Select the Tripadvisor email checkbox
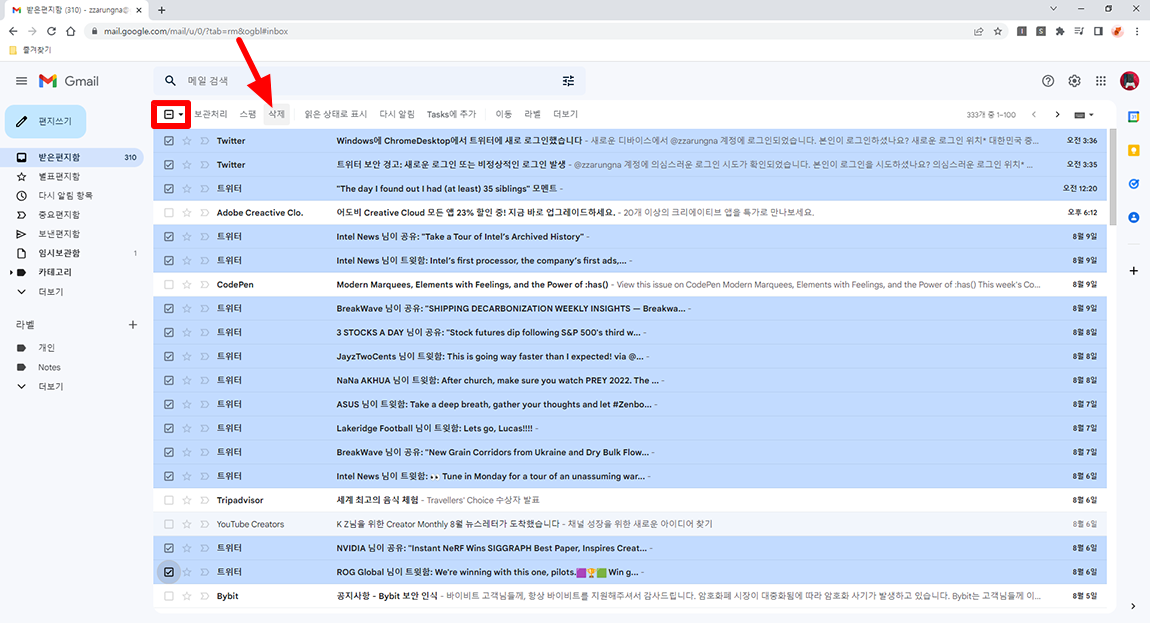This screenshot has width=1150, height=623. [x=169, y=500]
